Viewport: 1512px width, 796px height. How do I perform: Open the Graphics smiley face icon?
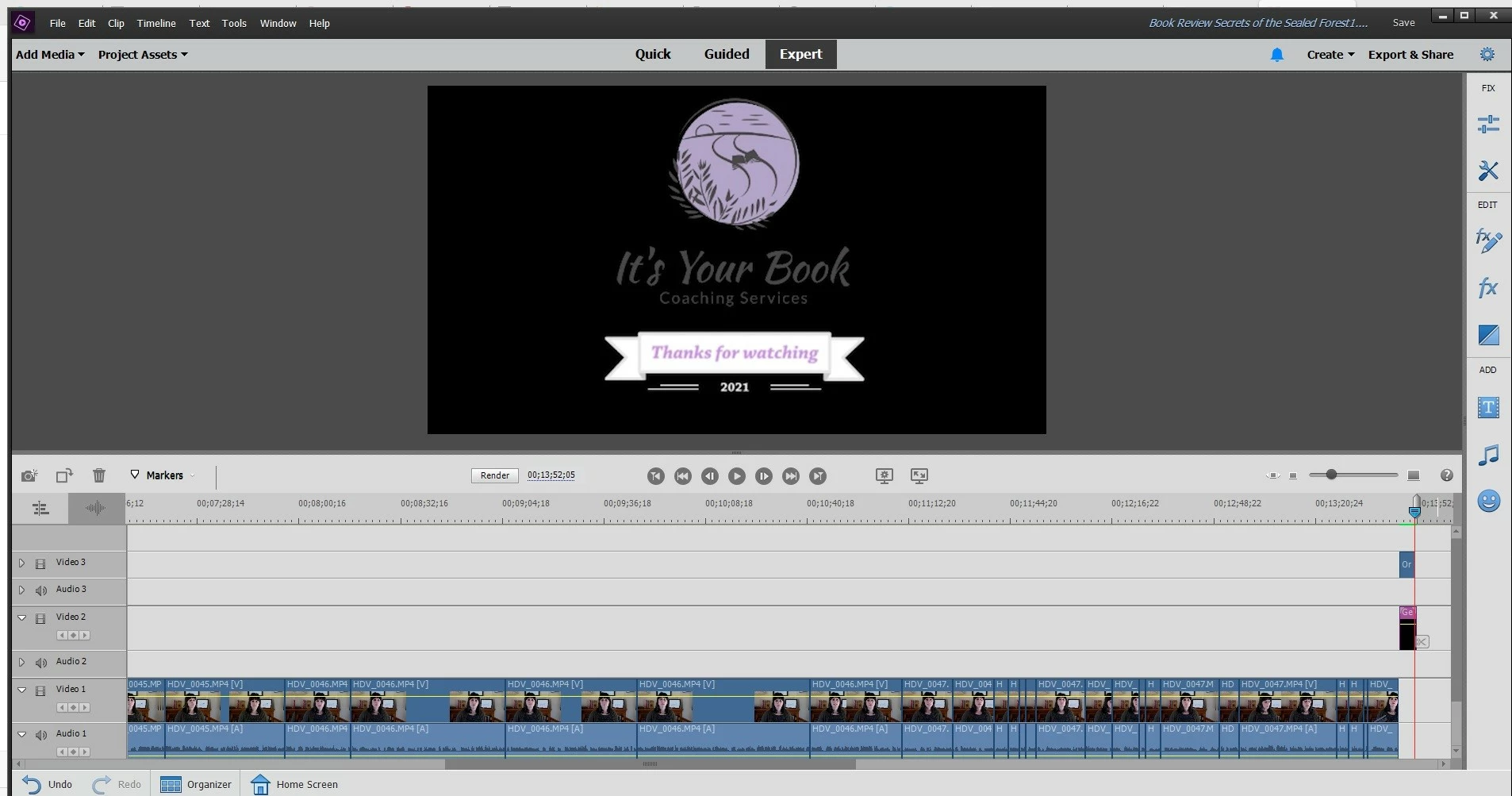pos(1488,501)
